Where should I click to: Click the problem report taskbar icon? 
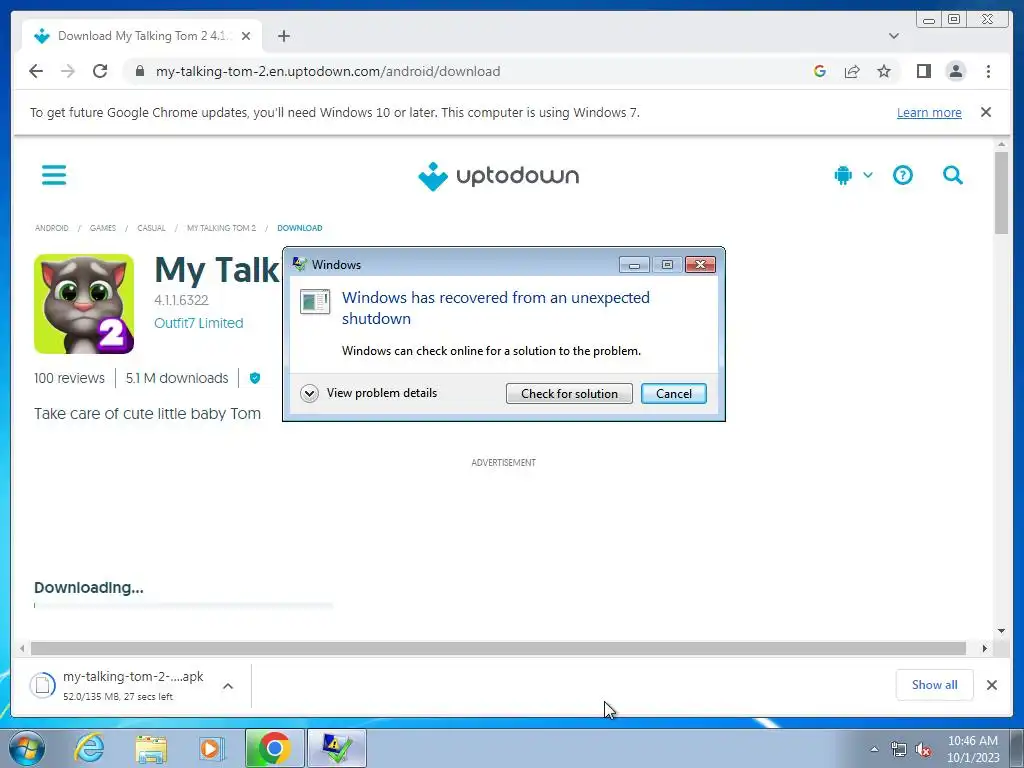coord(336,748)
